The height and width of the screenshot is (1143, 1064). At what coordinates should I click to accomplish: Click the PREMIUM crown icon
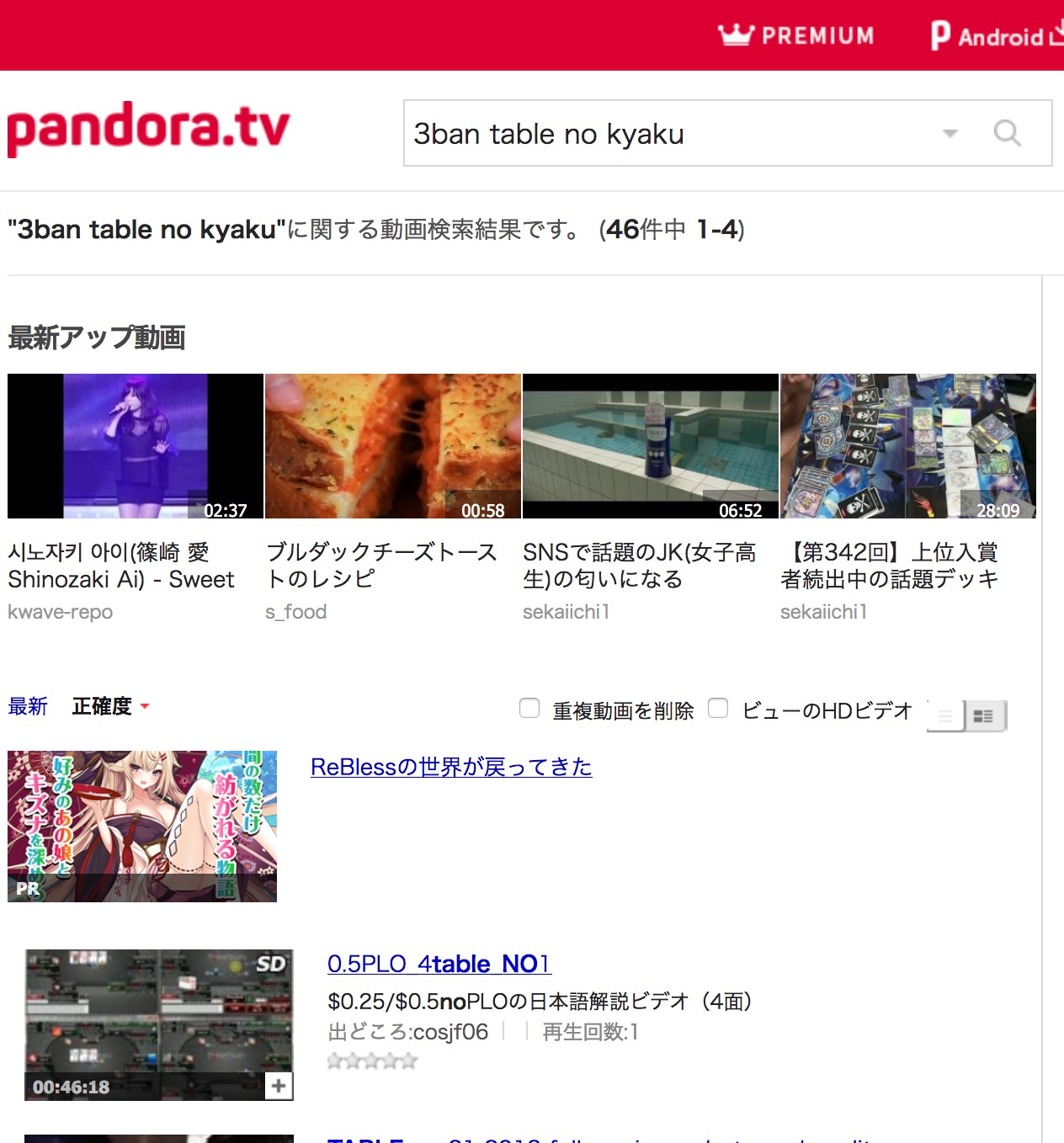click(x=735, y=35)
